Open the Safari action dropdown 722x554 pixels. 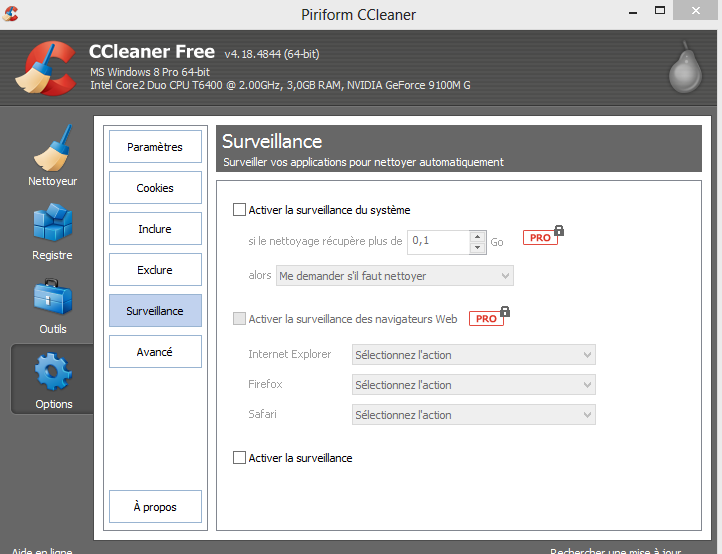point(473,414)
